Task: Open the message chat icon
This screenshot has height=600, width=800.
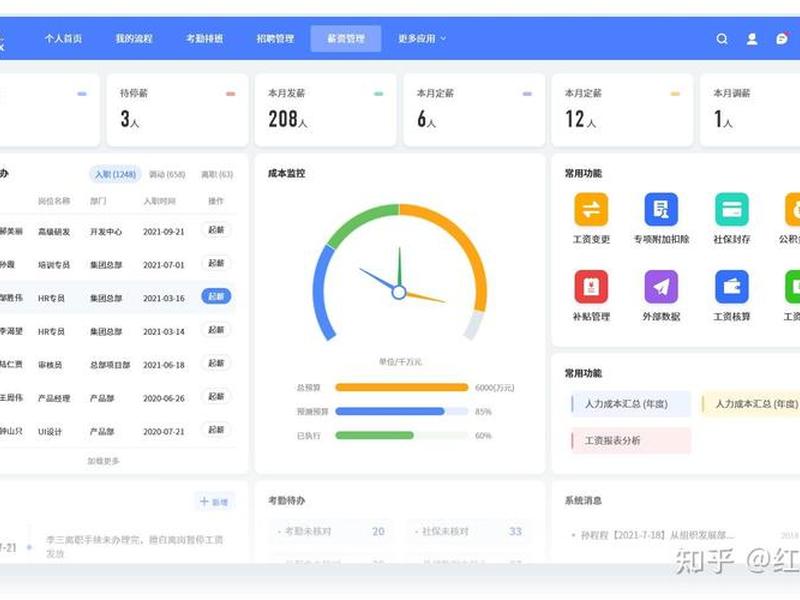Action: [782, 38]
